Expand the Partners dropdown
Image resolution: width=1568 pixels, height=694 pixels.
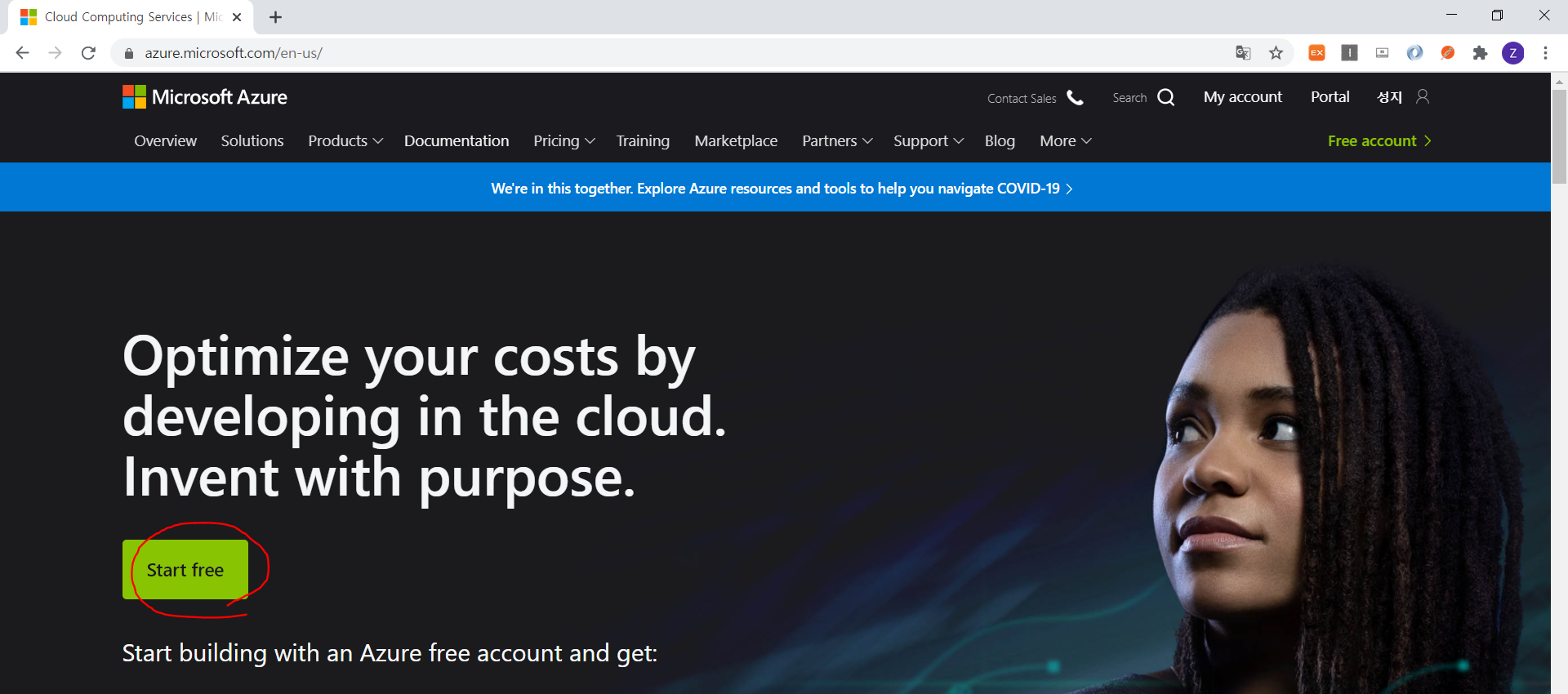[x=837, y=141]
